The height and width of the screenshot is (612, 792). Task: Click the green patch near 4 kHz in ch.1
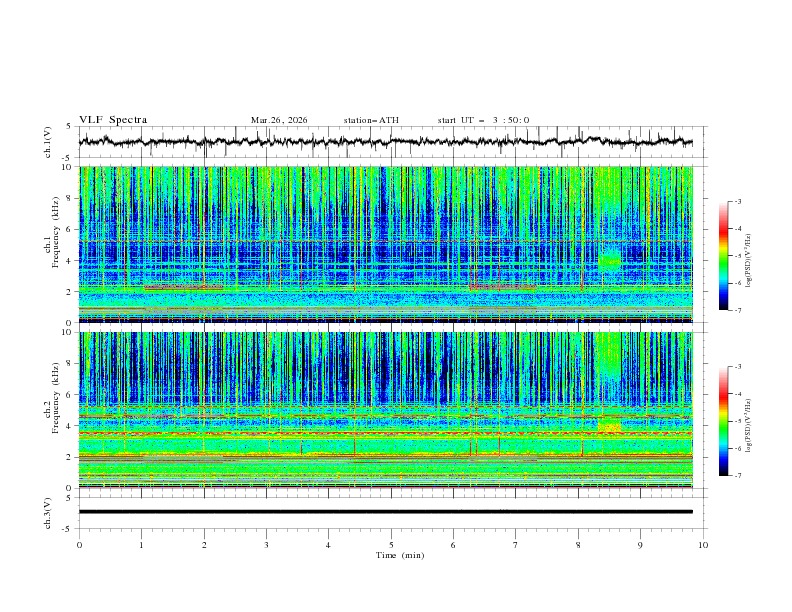[x=610, y=261]
